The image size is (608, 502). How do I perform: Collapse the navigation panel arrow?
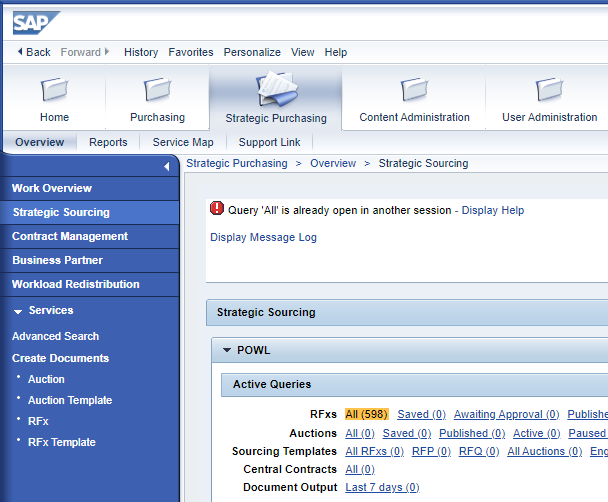coord(167,166)
